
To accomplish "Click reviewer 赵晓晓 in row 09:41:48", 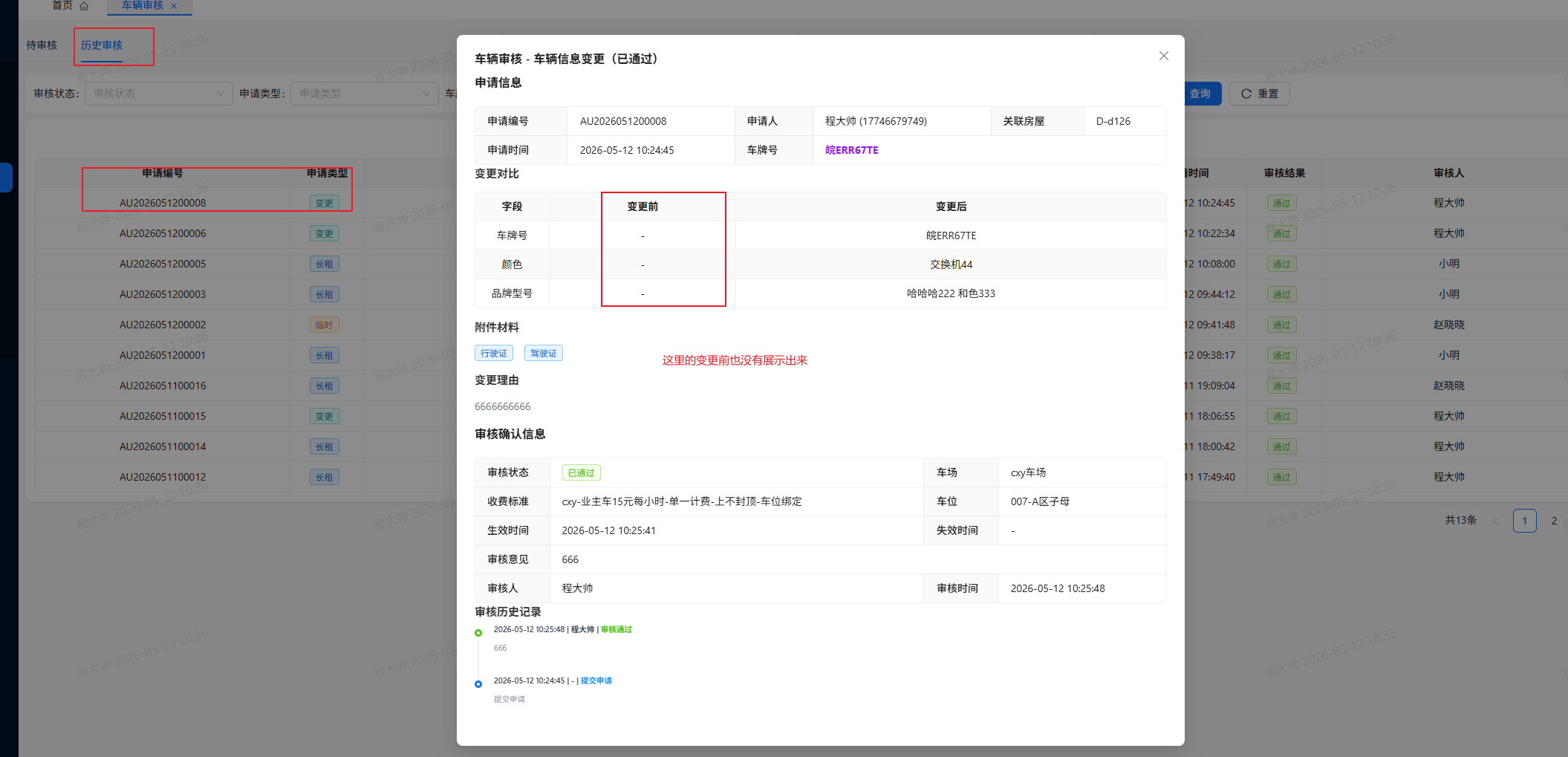I will 1449,325.
